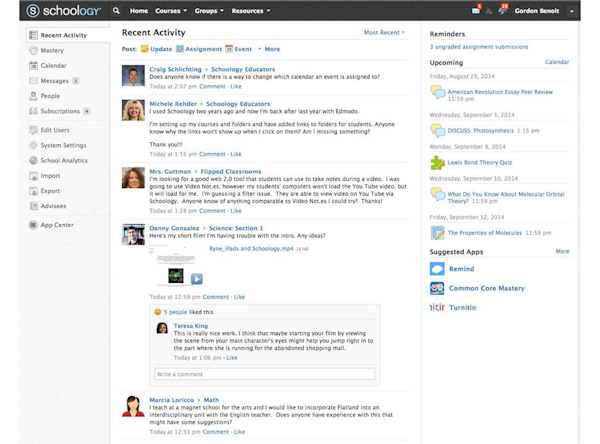Click the Export sidebar icon
Screen dimensions: 600x444
coord(33,191)
